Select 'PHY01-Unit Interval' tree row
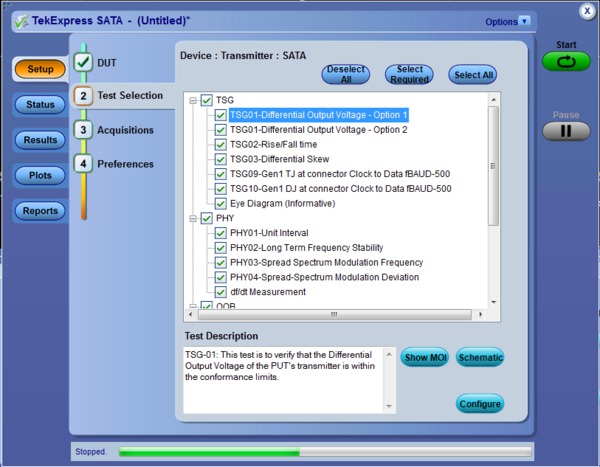 point(269,233)
